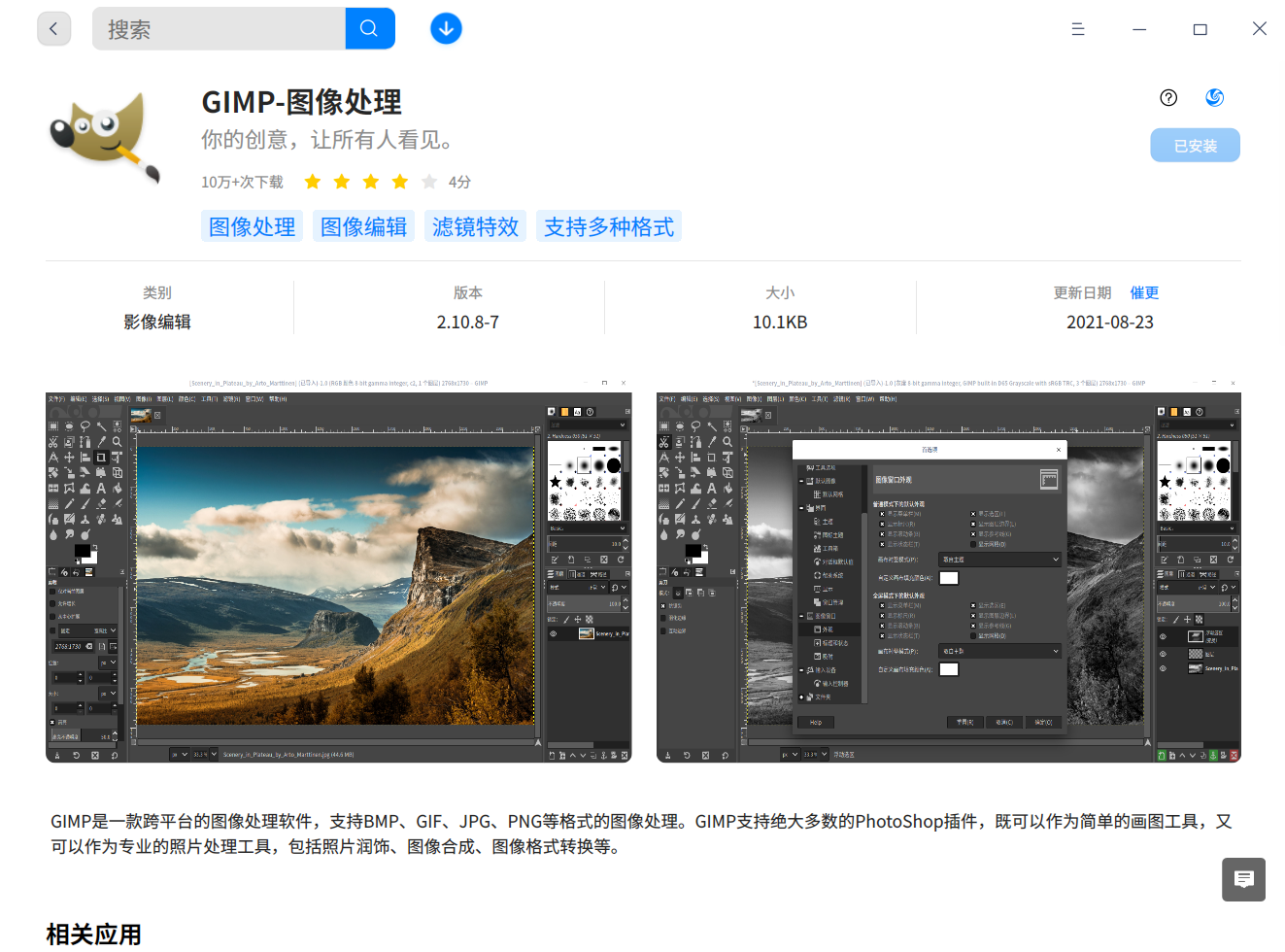Screen dimensions: 1285x952
Task: Click the 催更 link next to 更新日期
Action: (1144, 292)
